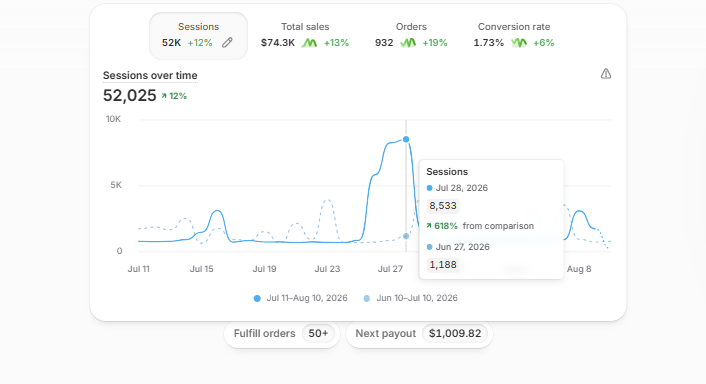Image resolution: width=706 pixels, height=384 pixels.
Task: Click the Sessions heading in tooltip
Action: point(447,172)
